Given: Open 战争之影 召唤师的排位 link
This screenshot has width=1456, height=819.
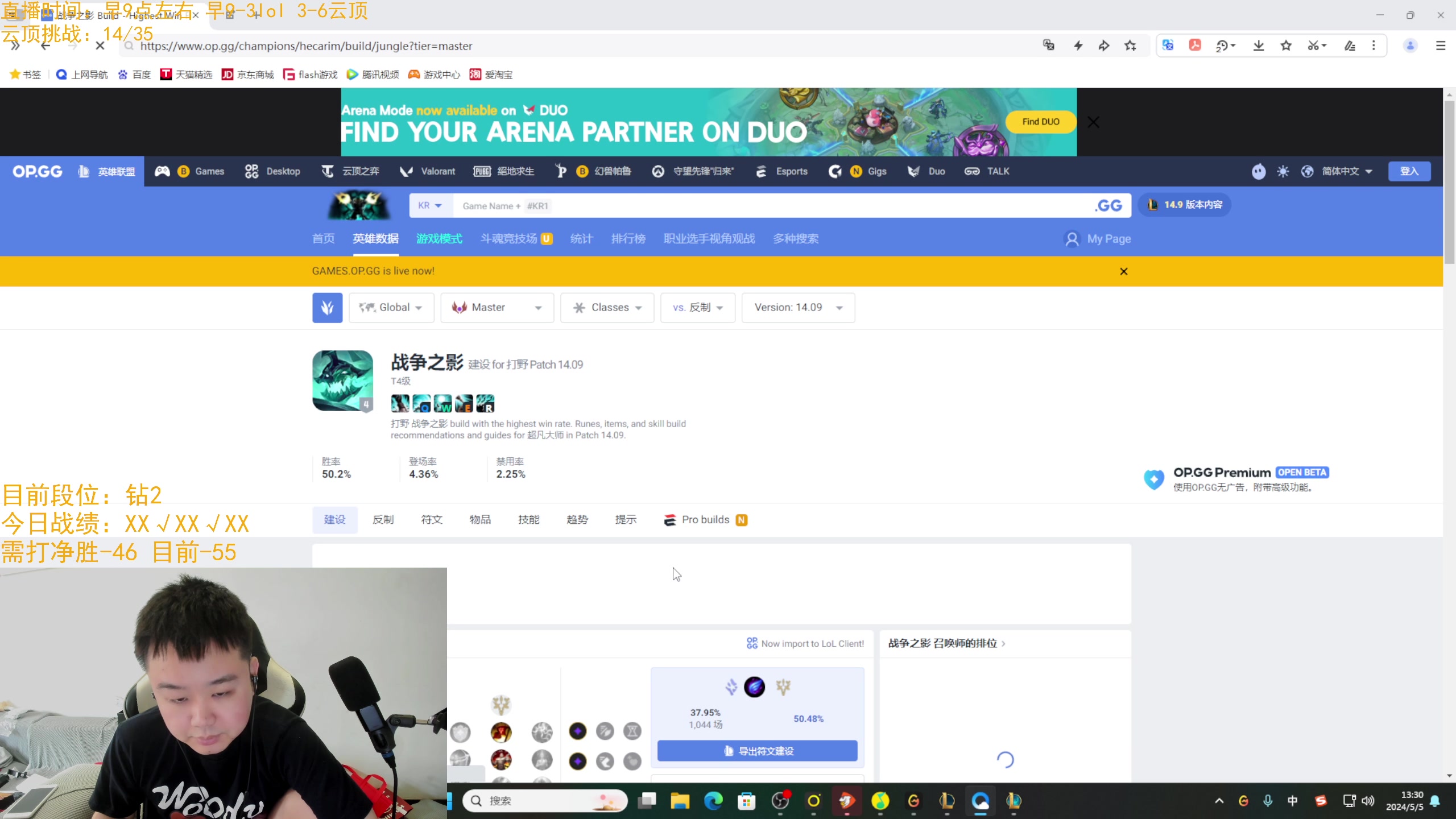Looking at the screenshot, I should (947, 643).
